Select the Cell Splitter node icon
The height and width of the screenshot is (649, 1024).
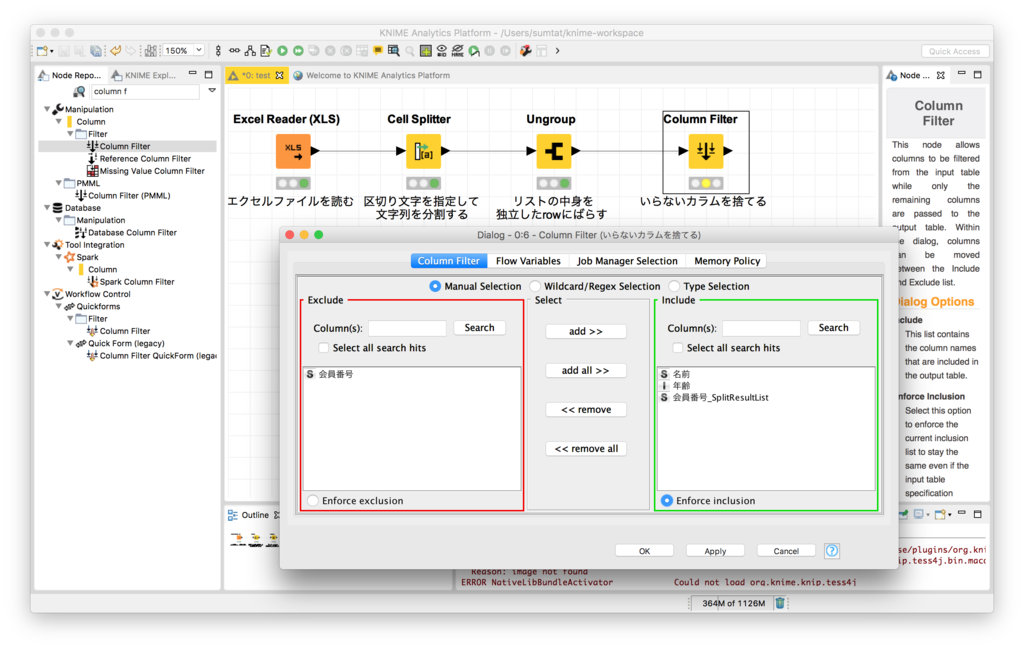tap(423, 151)
